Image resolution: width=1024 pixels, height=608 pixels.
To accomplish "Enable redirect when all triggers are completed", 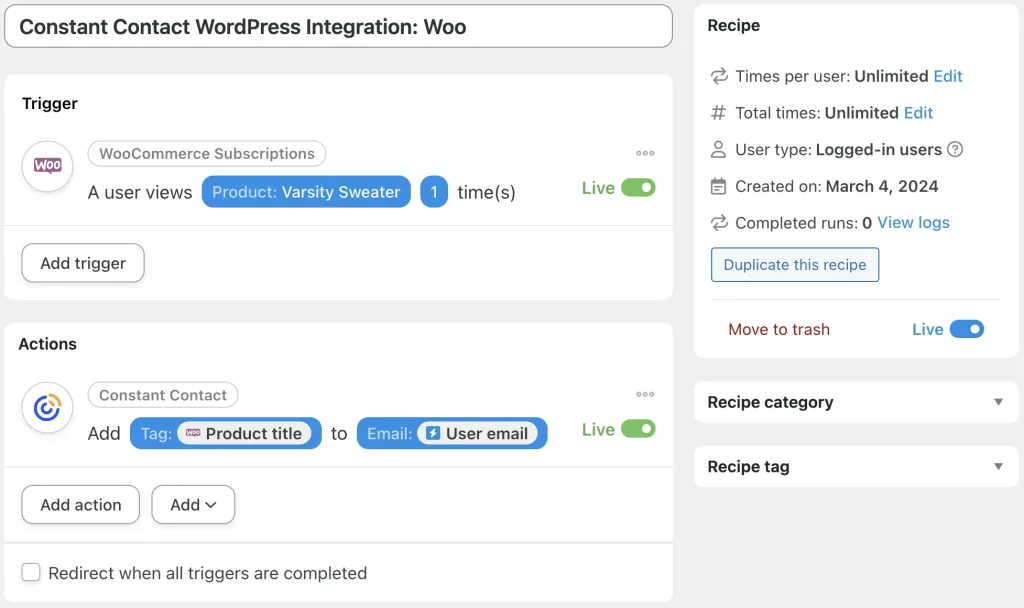I will click(x=31, y=573).
